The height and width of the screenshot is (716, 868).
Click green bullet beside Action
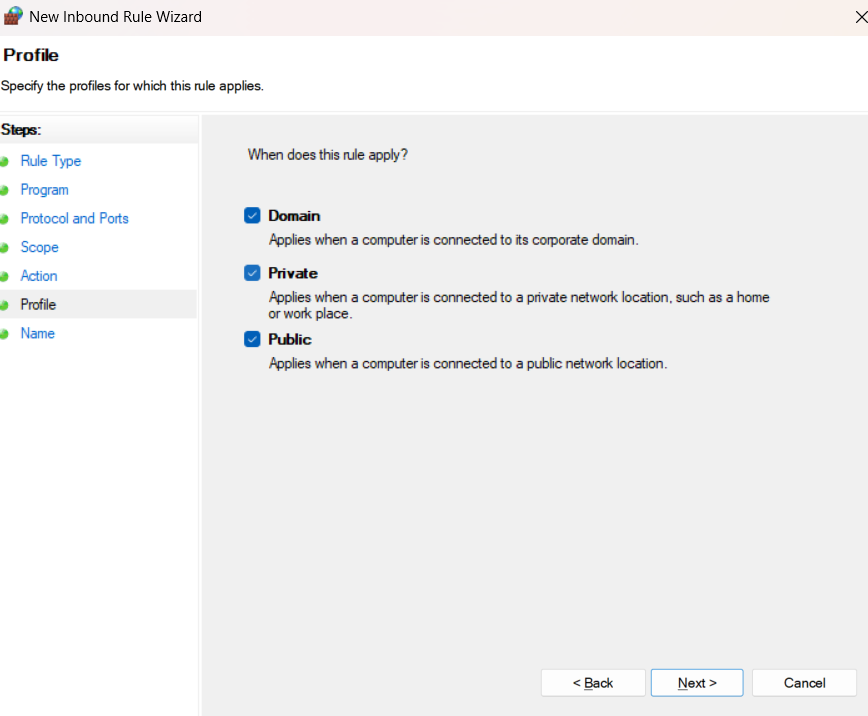click(x=4, y=276)
